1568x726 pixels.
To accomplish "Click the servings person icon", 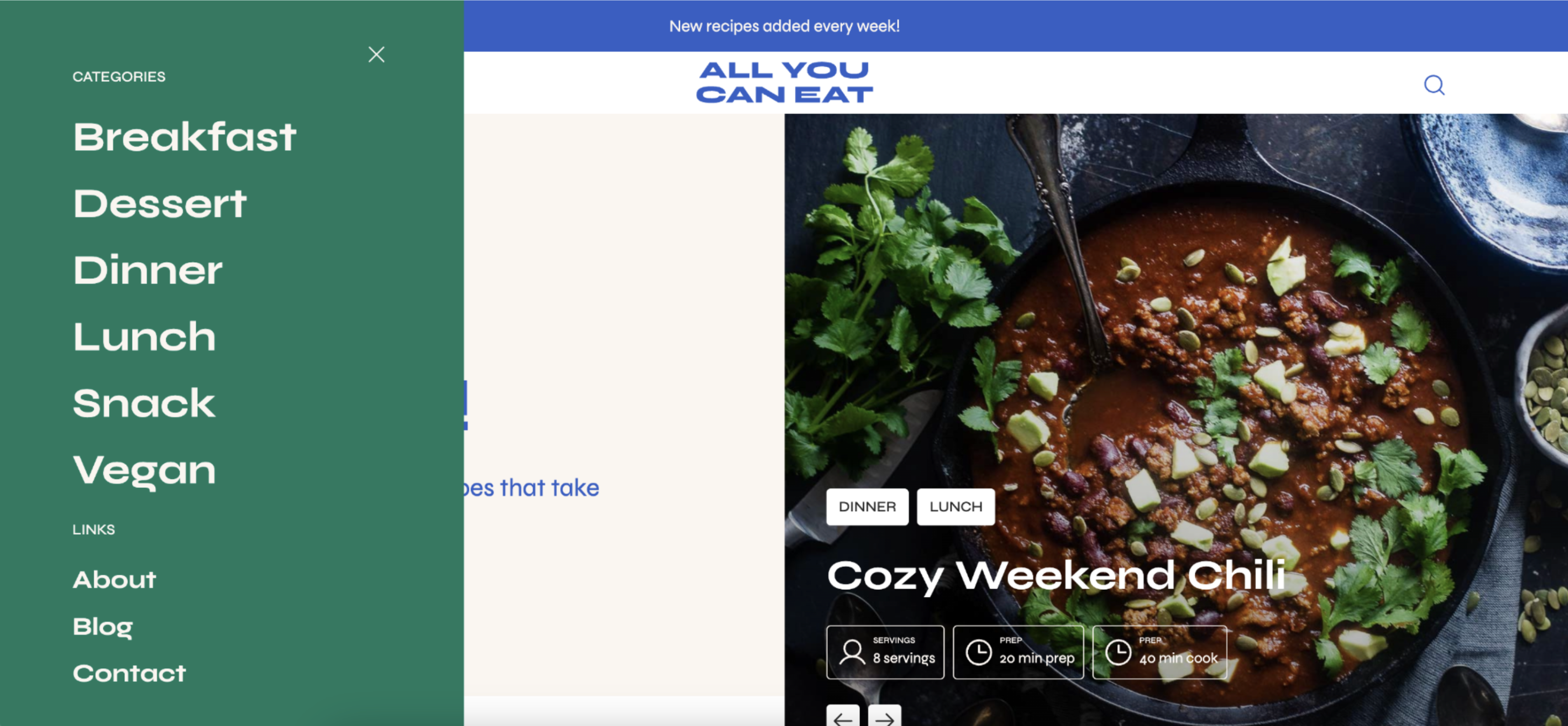I will tap(852, 652).
